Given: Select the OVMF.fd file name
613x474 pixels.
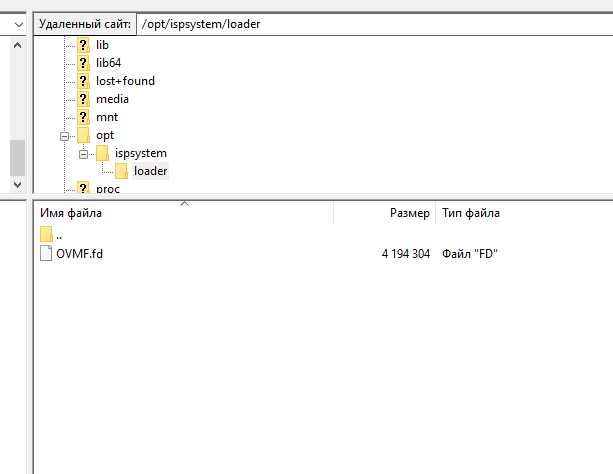Looking at the screenshot, I should tap(79, 254).
